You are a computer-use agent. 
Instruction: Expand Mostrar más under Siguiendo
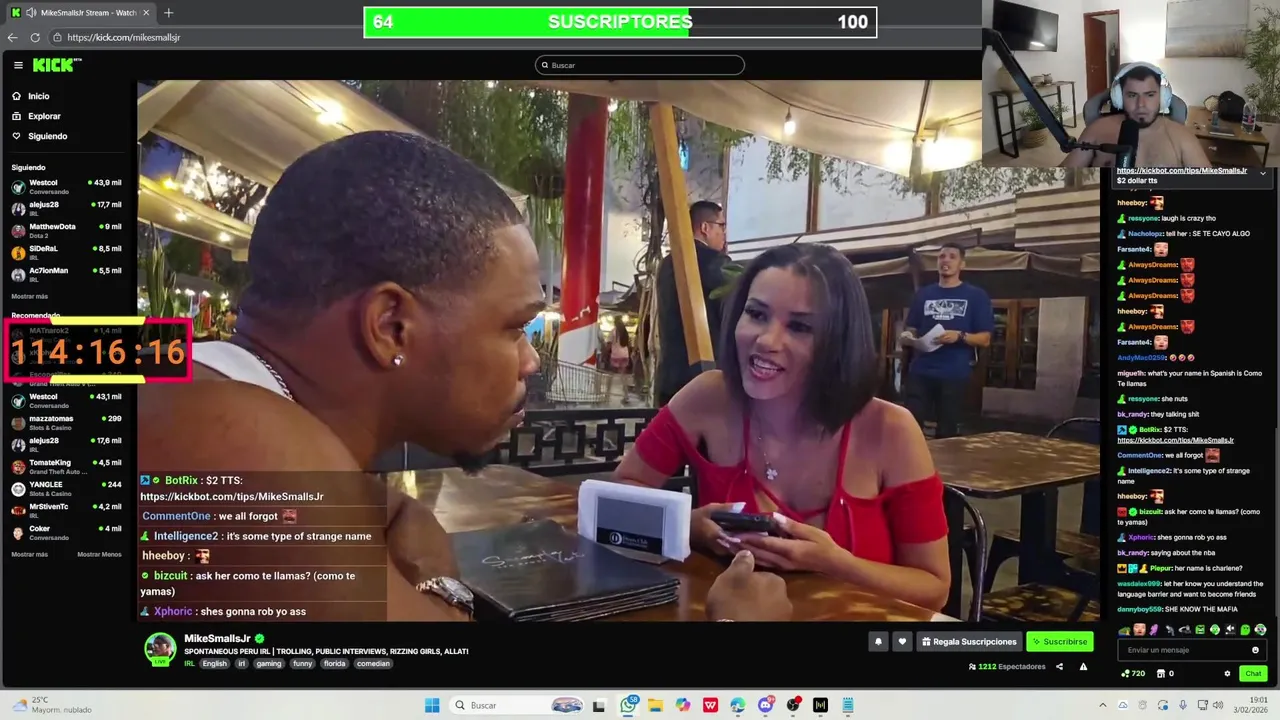point(29,296)
